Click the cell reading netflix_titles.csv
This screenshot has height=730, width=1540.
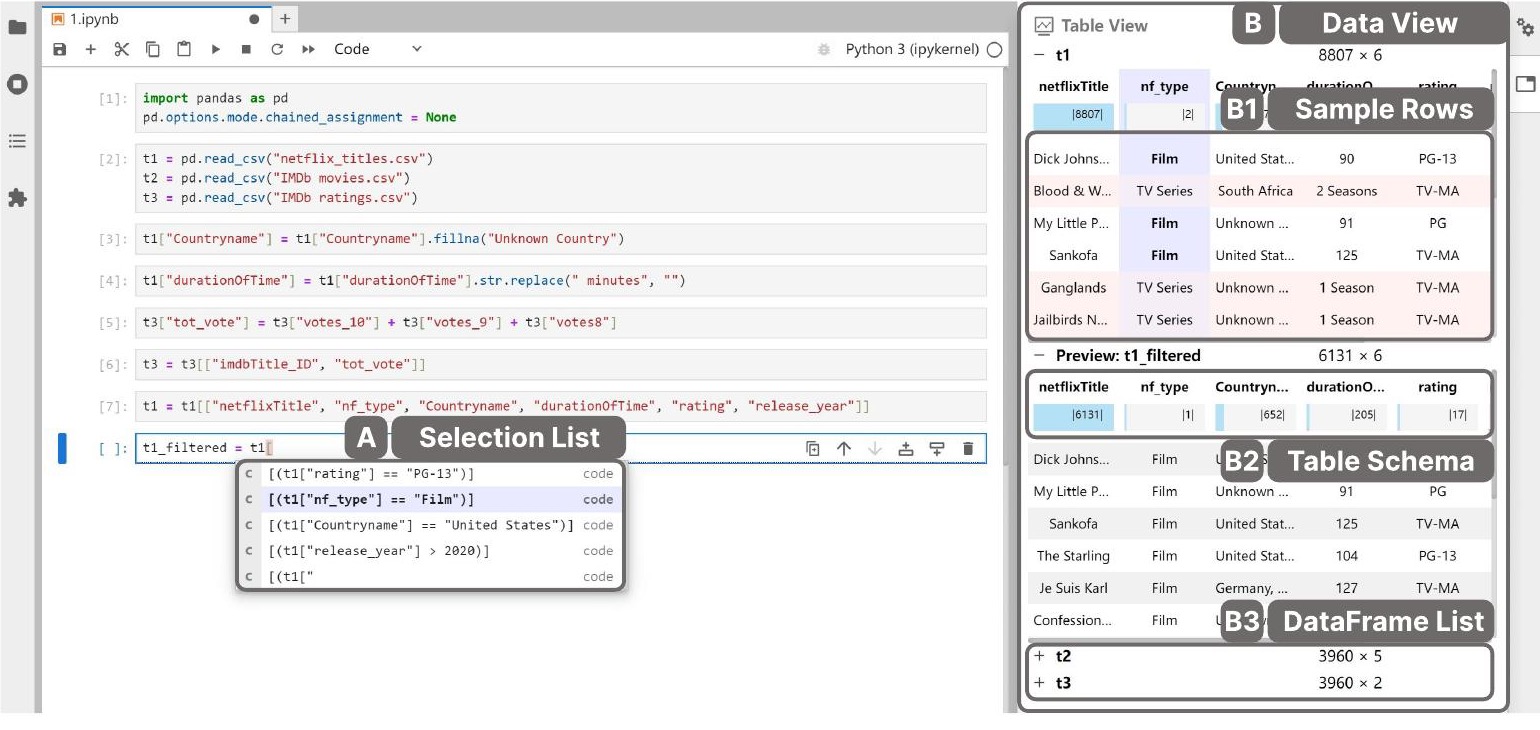(x=560, y=178)
